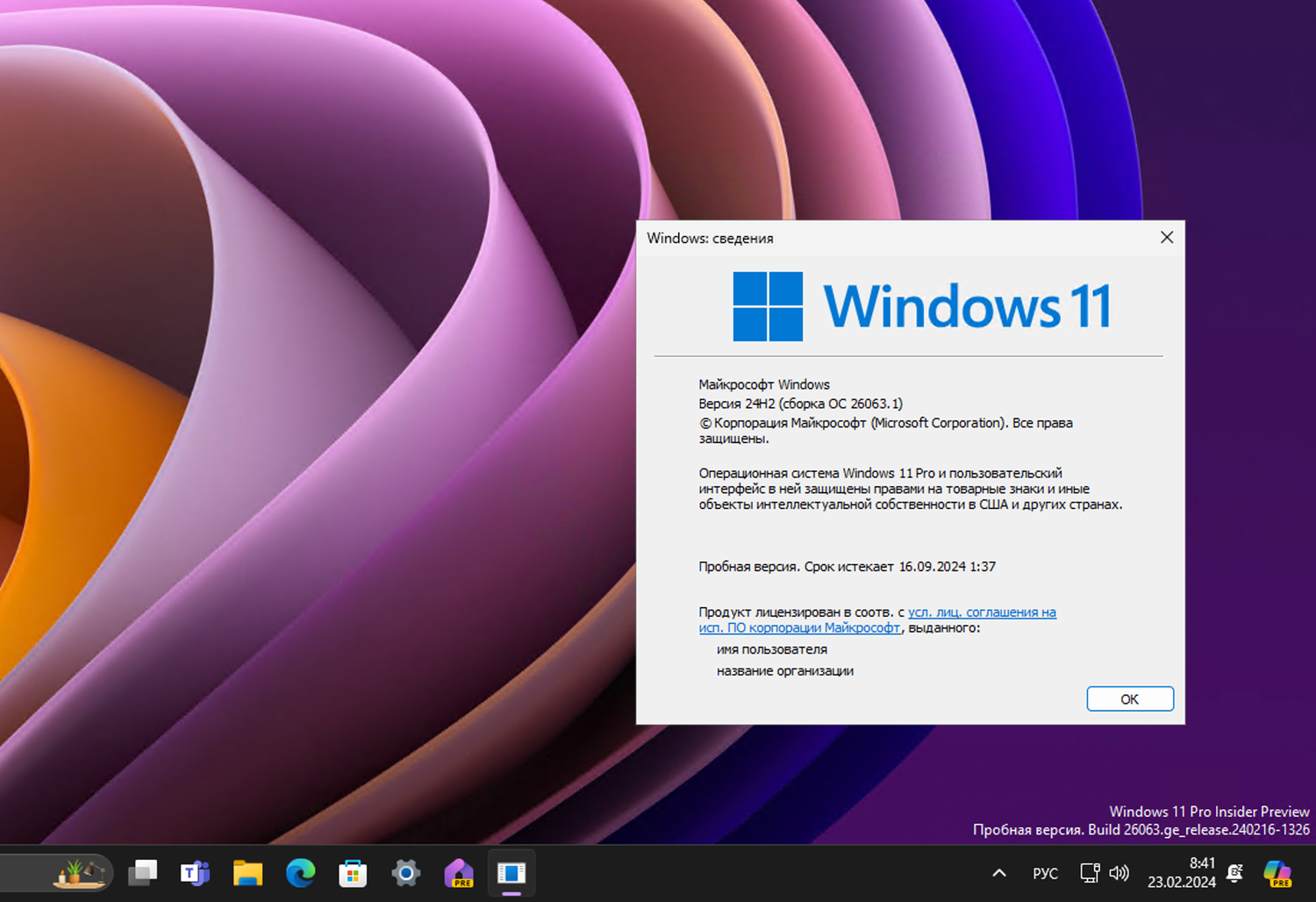Click the OK button in the dialog
The image size is (1316, 902).
[1130, 698]
